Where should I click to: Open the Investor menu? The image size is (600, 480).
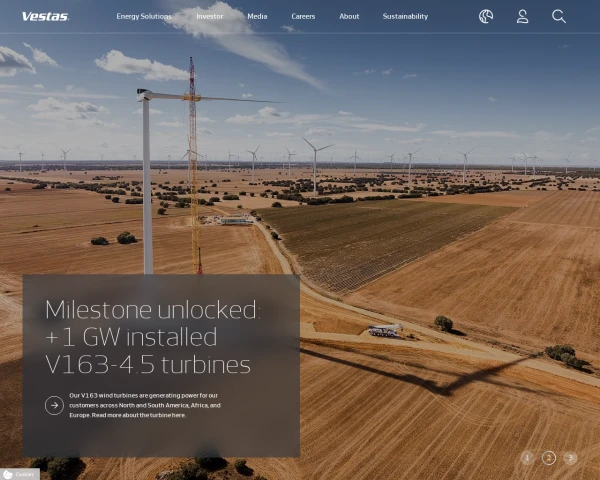point(210,16)
